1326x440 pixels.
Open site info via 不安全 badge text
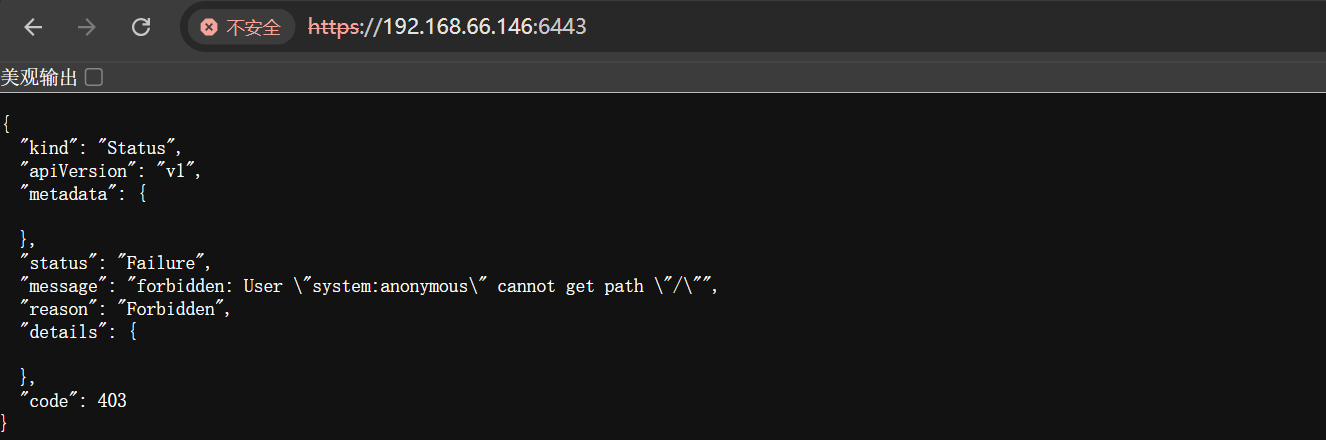point(253,27)
